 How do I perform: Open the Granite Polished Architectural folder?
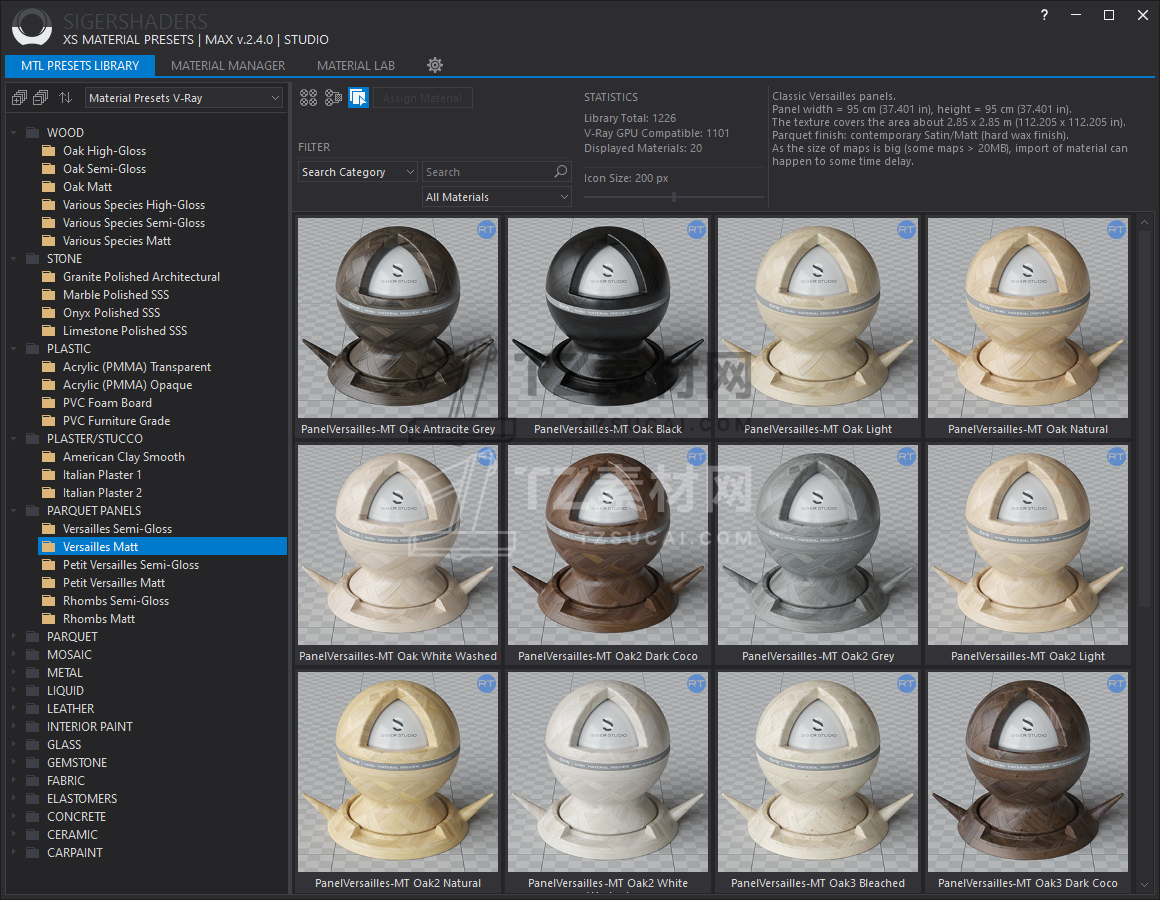[141, 277]
